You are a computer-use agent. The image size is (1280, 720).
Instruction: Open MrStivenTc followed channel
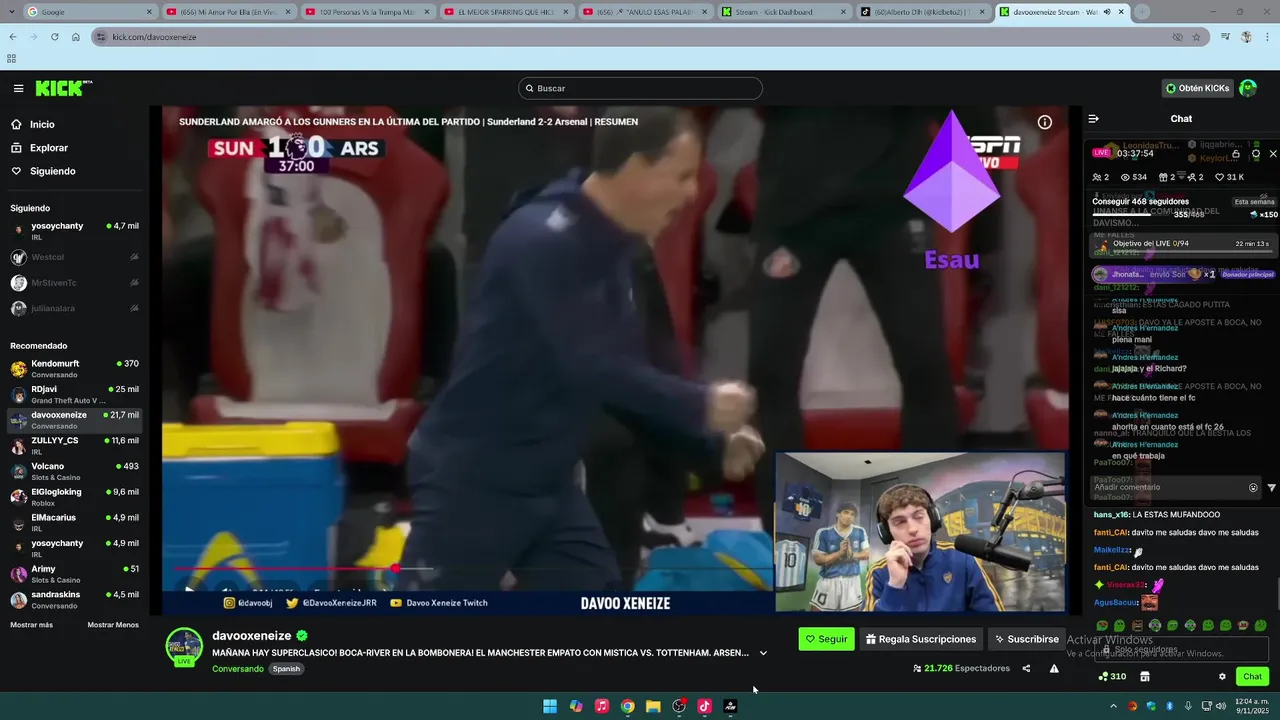[75, 283]
